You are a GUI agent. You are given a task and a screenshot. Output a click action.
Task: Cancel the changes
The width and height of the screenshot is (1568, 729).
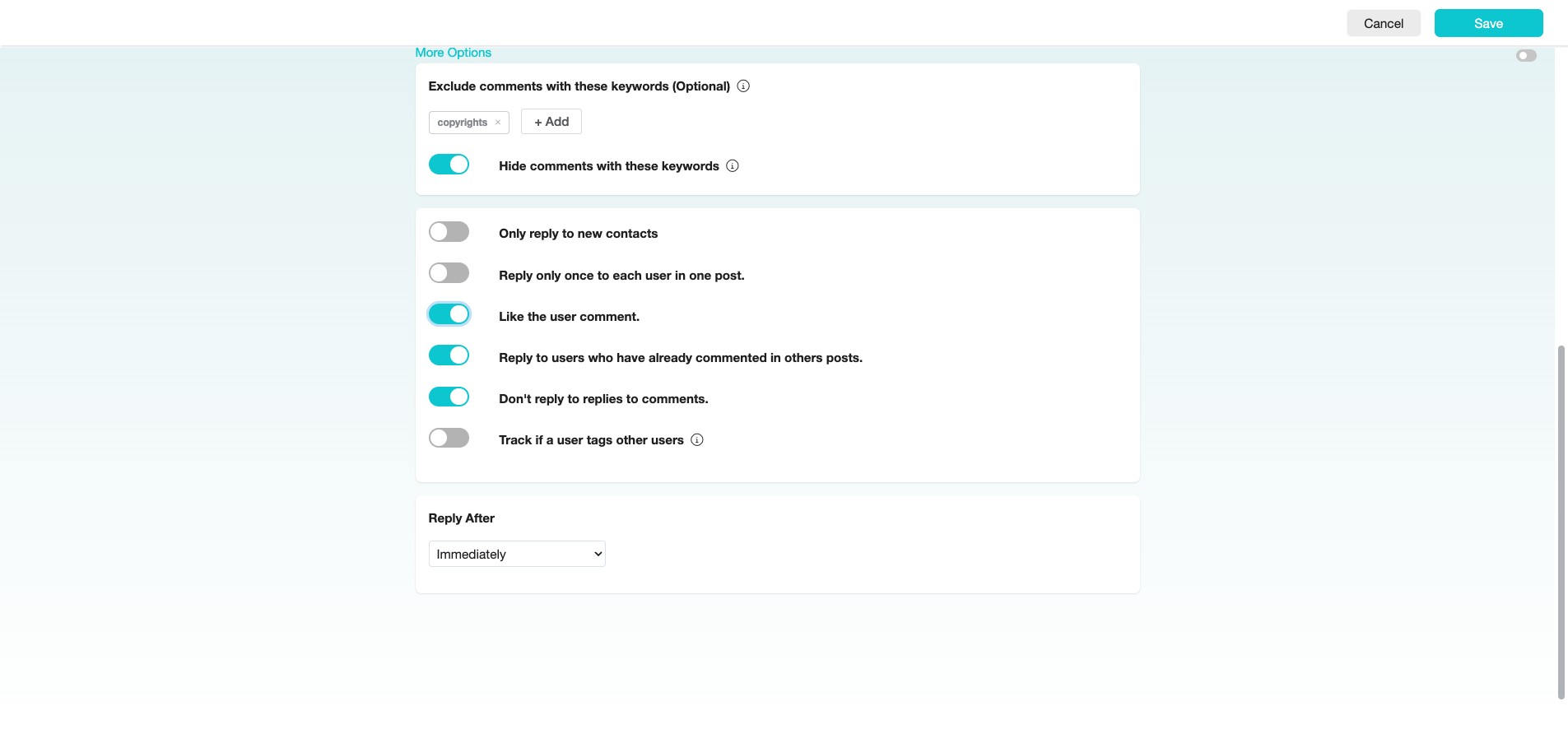click(1384, 23)
